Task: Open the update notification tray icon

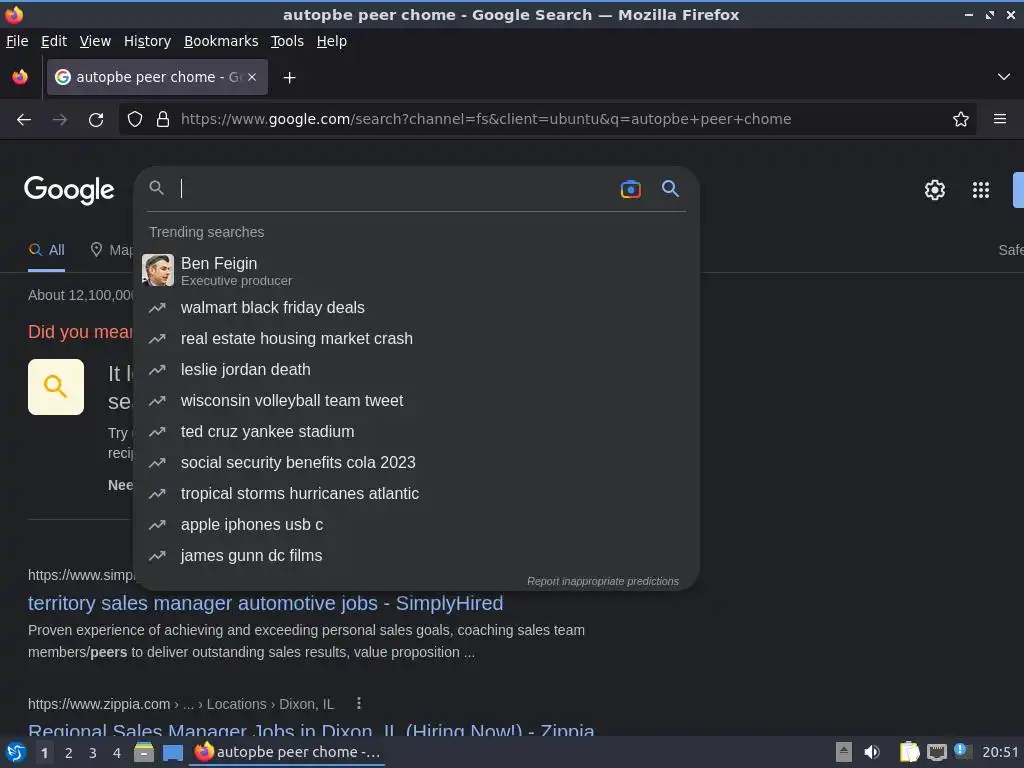Action: [963, 751]
